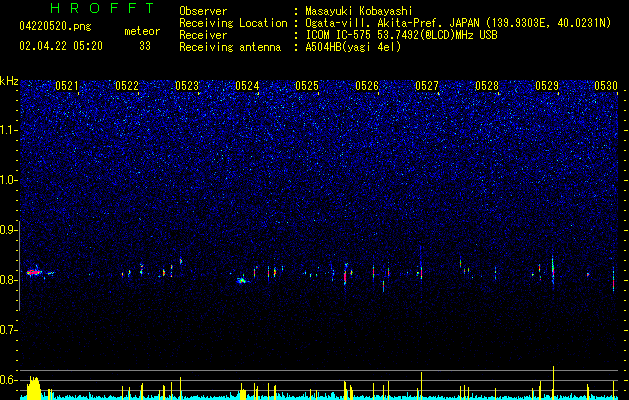Click the Observer label
629x400 pixels.
click(x=203, y=11)
